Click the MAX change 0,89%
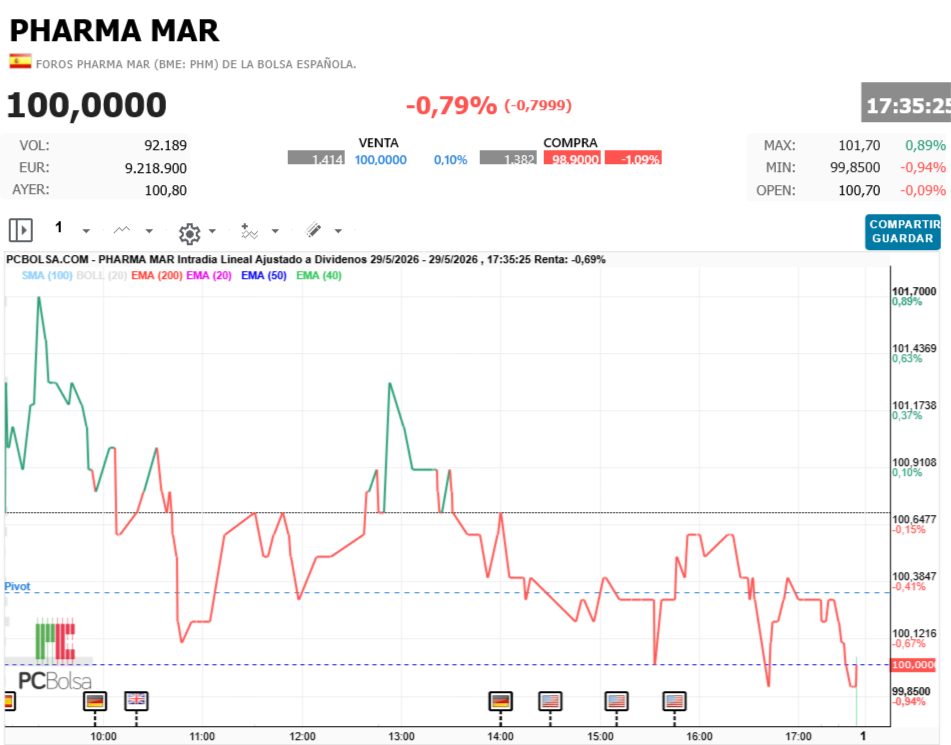The image size is (951, 745). click(x=925, y=146)
